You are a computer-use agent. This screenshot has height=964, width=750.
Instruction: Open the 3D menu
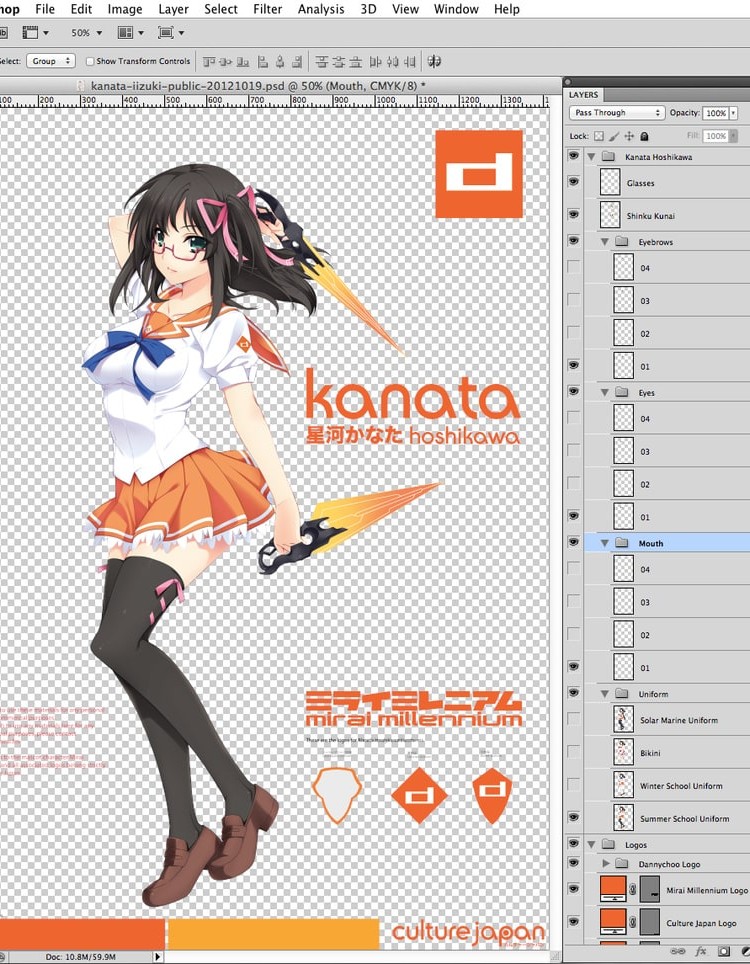click(x=368, y=9)
